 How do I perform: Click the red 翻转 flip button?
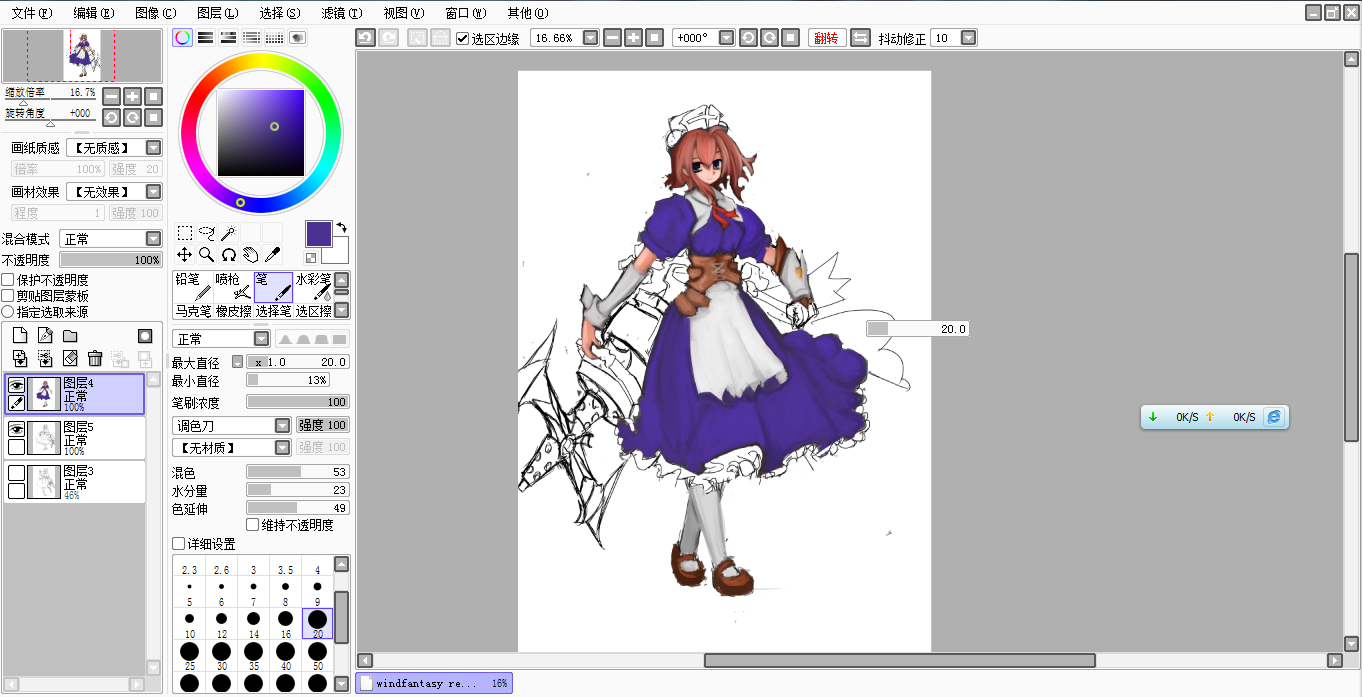826,38
